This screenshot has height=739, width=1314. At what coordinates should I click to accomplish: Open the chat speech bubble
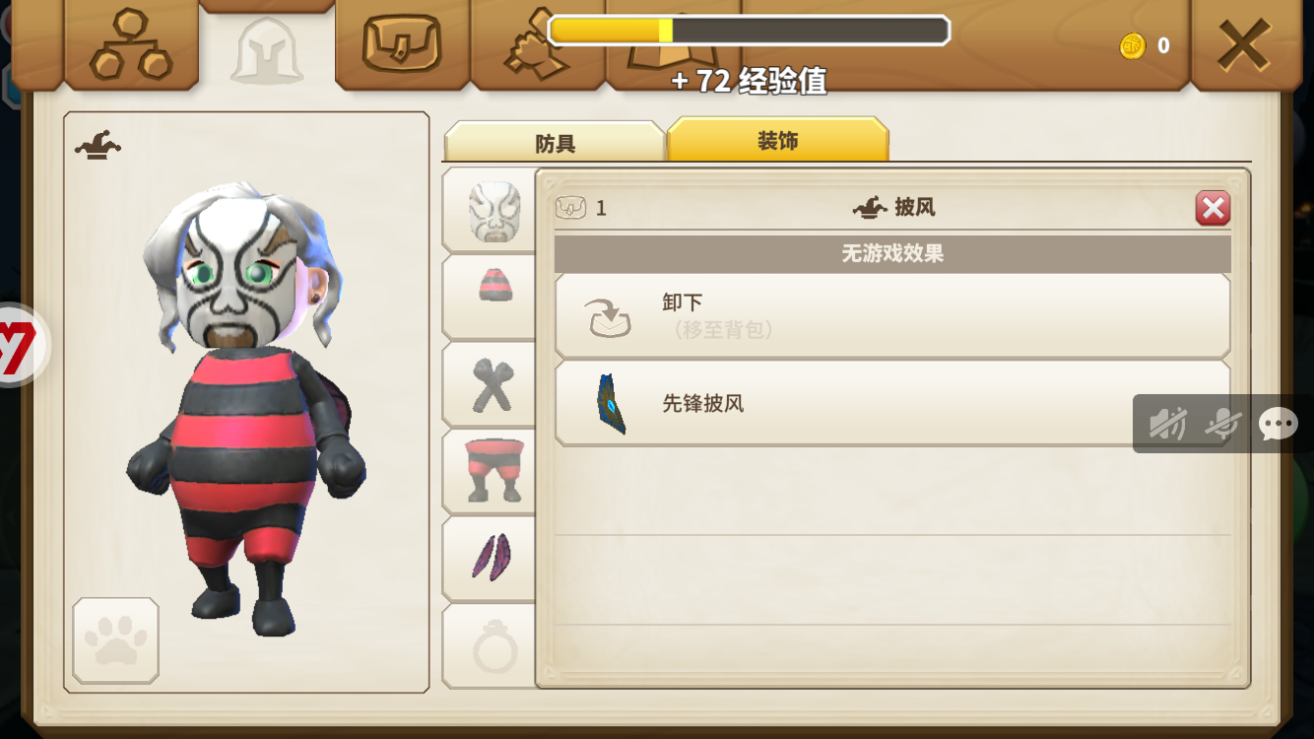pyautogui.click(x=1277, y=424)
